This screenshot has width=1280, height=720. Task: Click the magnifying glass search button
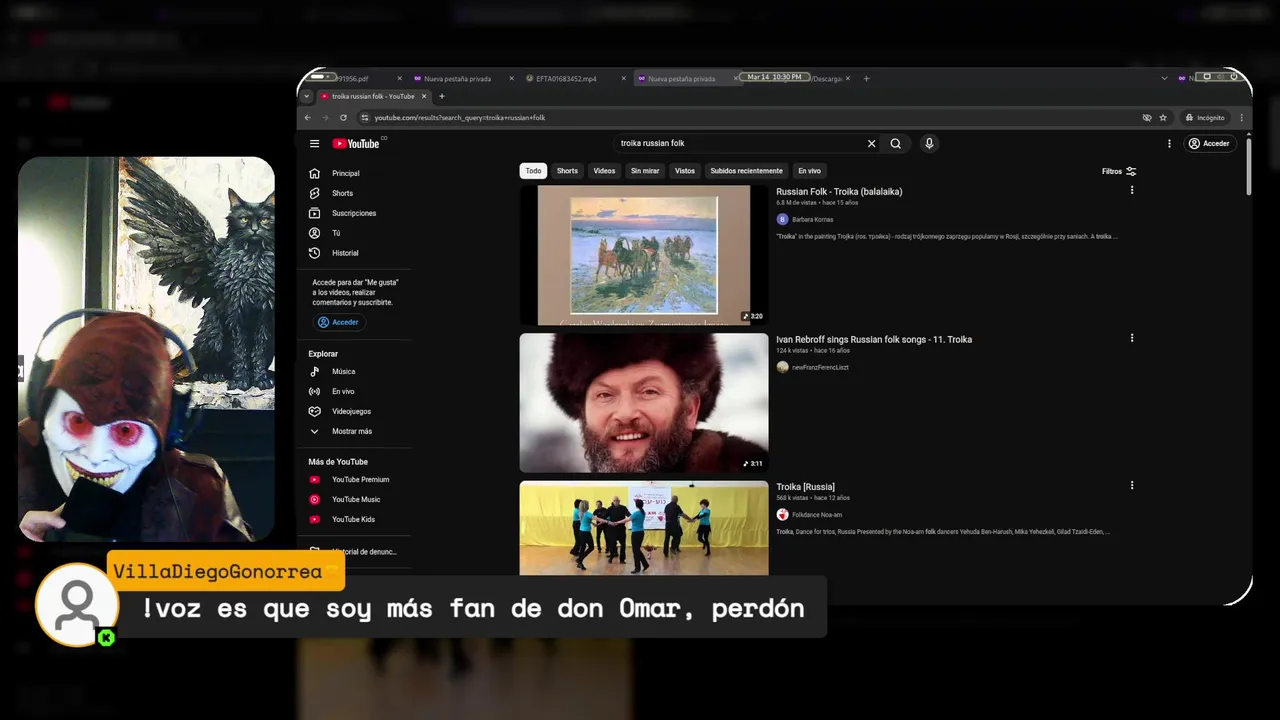[895, 143]
